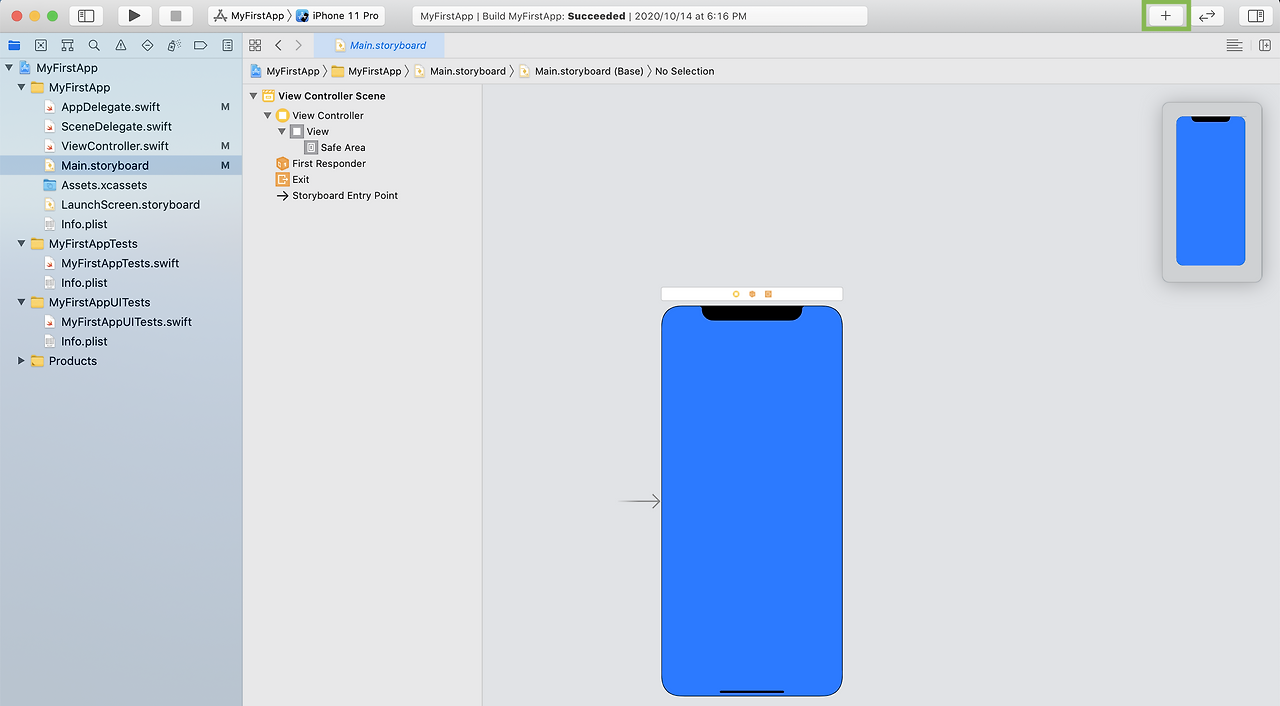Open the Symbol navigator
The width and height of the screenshot is (1280, 706).
pyautogui.click(x=67, y=45)
